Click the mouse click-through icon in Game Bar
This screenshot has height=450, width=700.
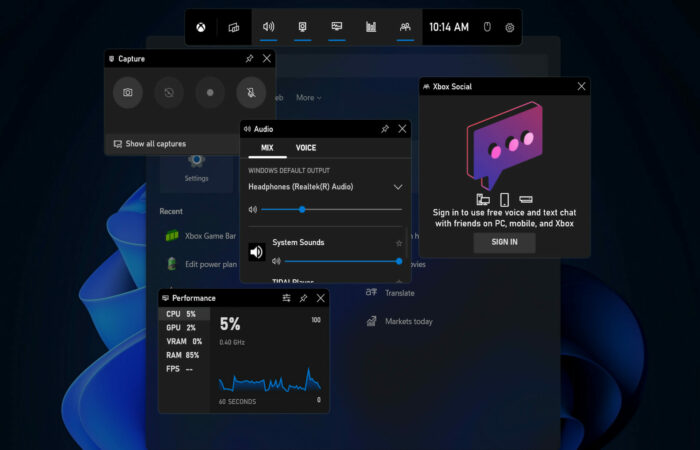coord(488,27)
